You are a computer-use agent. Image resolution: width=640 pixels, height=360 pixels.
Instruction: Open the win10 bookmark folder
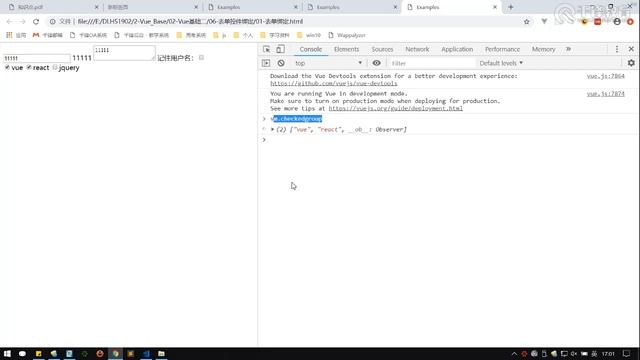(309, 35)
